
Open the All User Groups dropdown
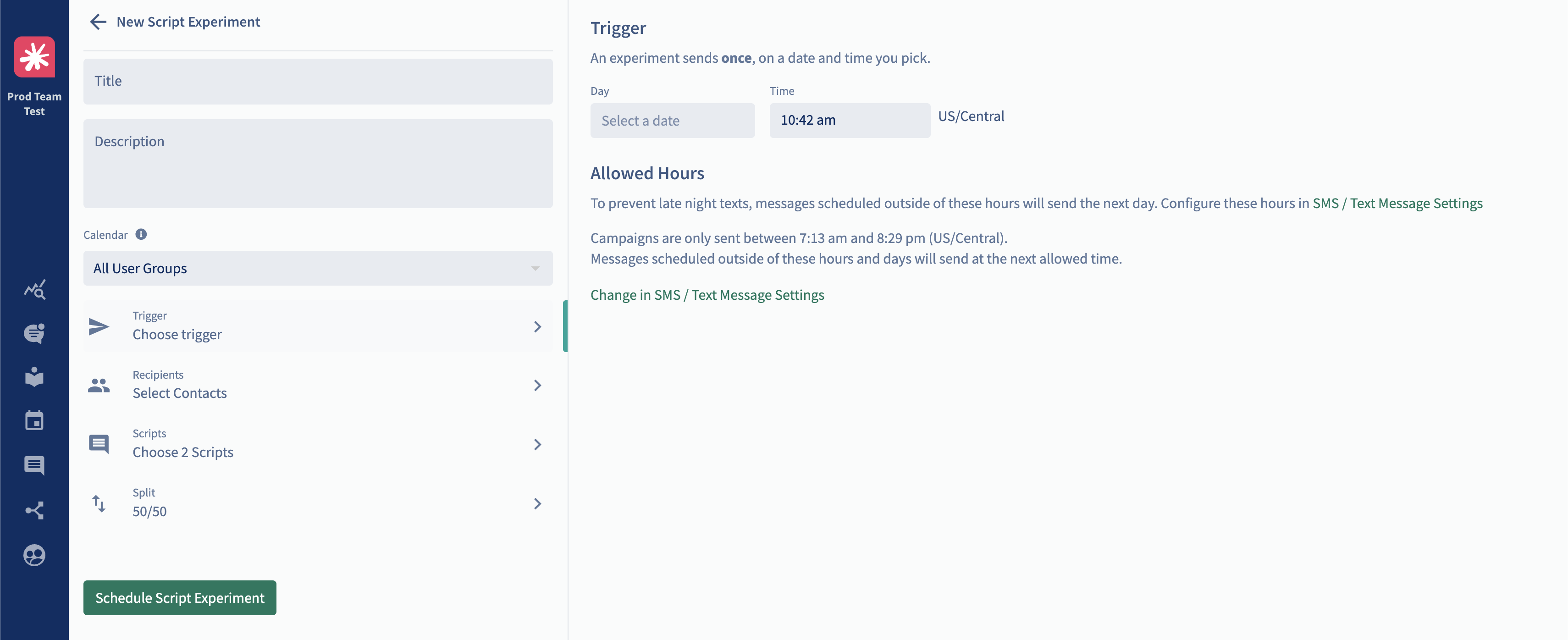click(x=318, y=269)
